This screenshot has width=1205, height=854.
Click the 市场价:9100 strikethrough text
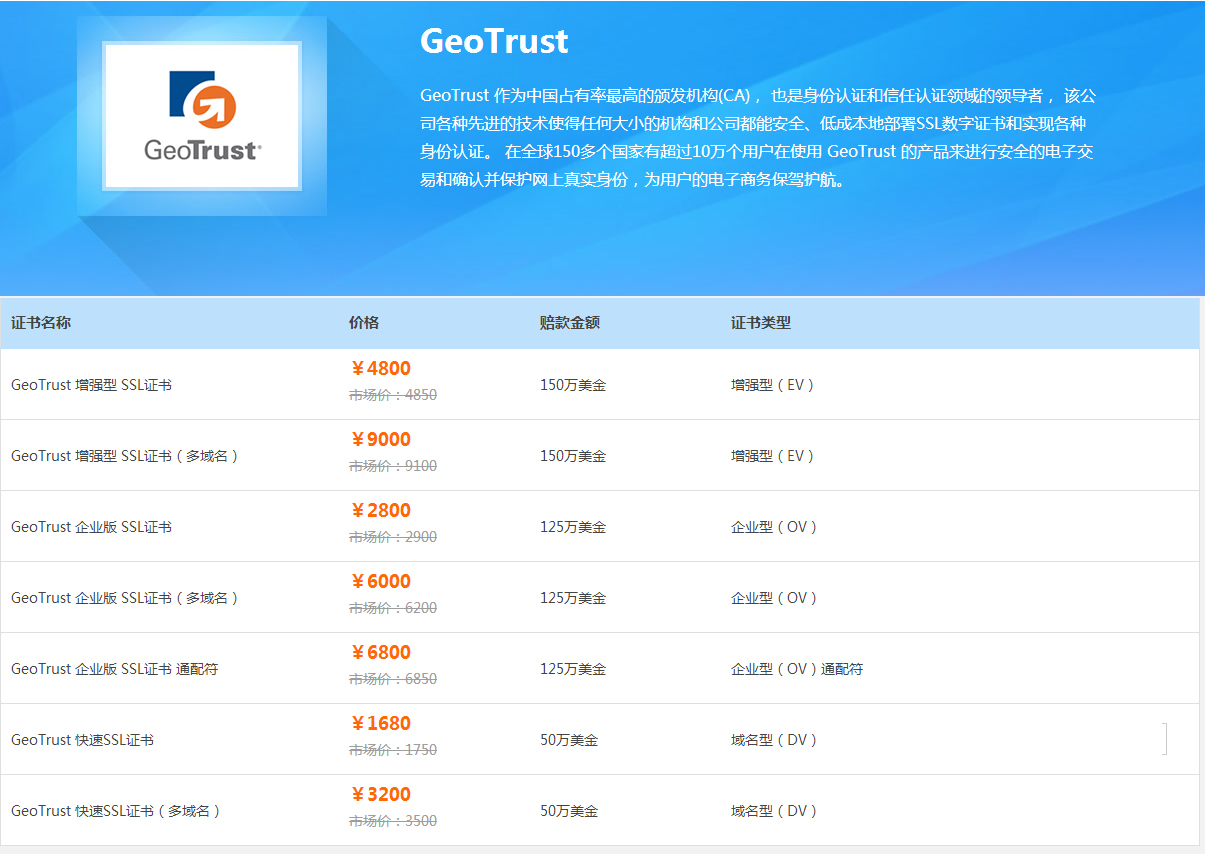393,466
